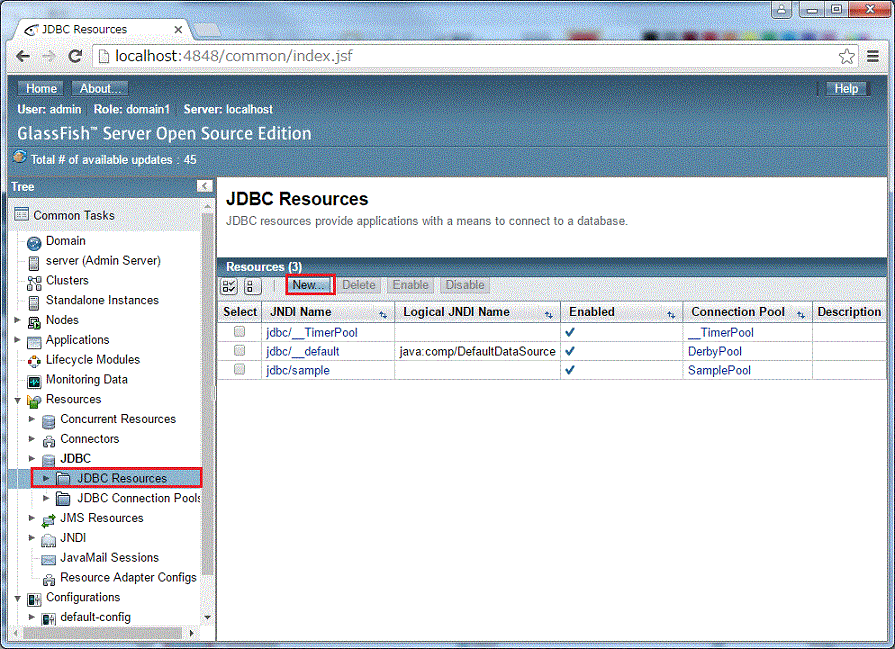Click the Disable button in toolbar
The height and width of the screenshot is (649, 895).
pyautogui.click(x=465, y=285)
